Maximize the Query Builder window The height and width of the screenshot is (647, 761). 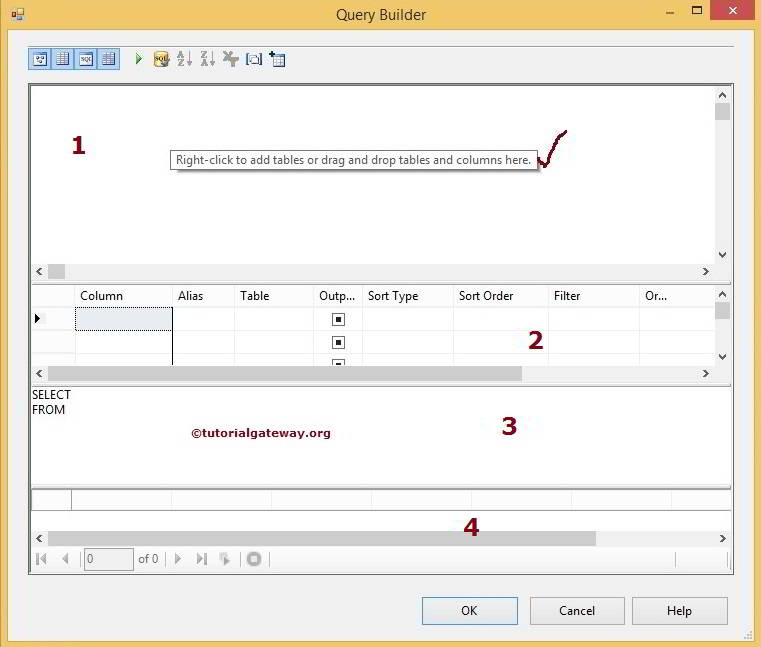point(697,10)
